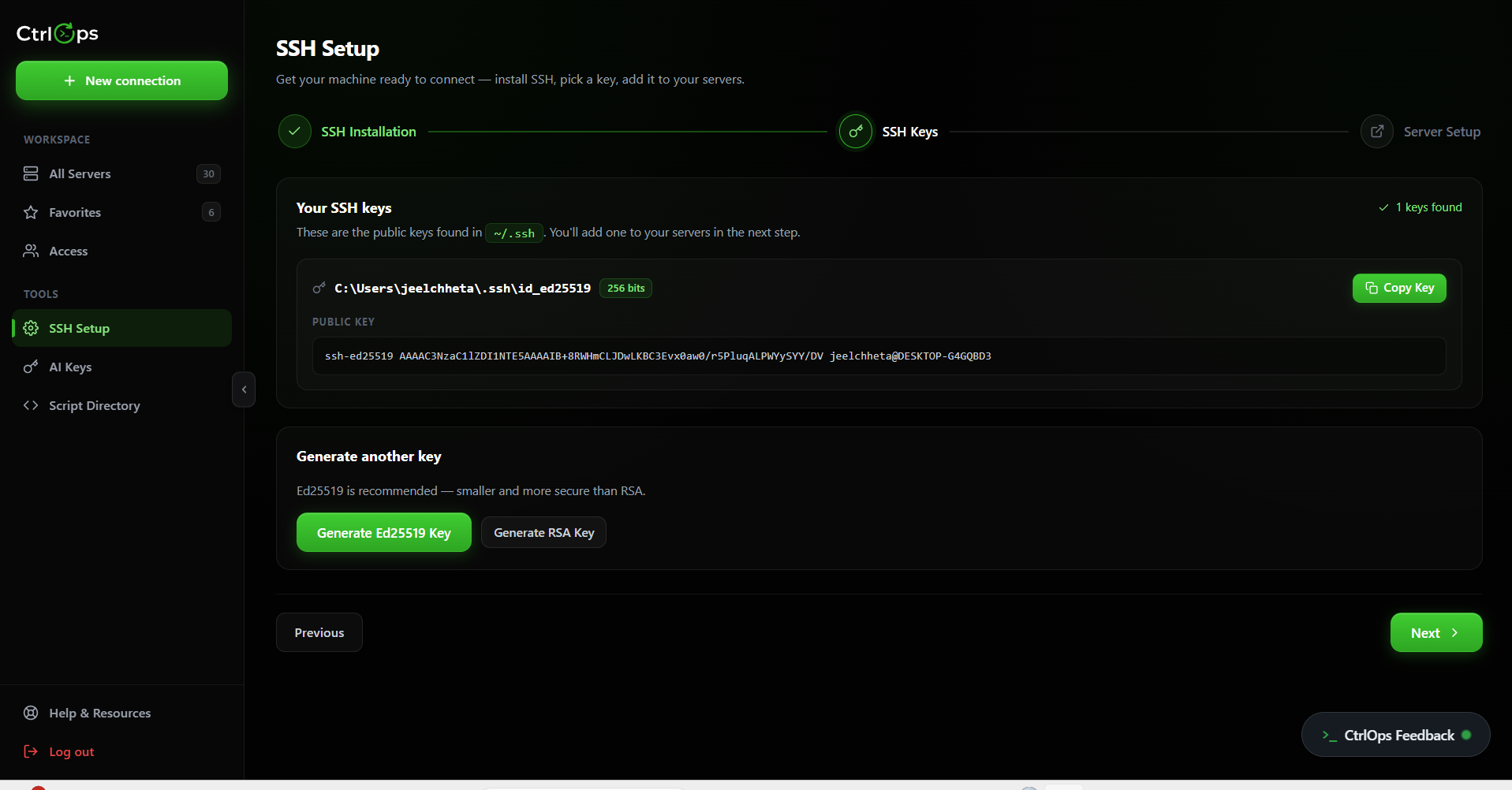Click Next with right chevron
1512x790 pixels.
[x=1436, y=632]
